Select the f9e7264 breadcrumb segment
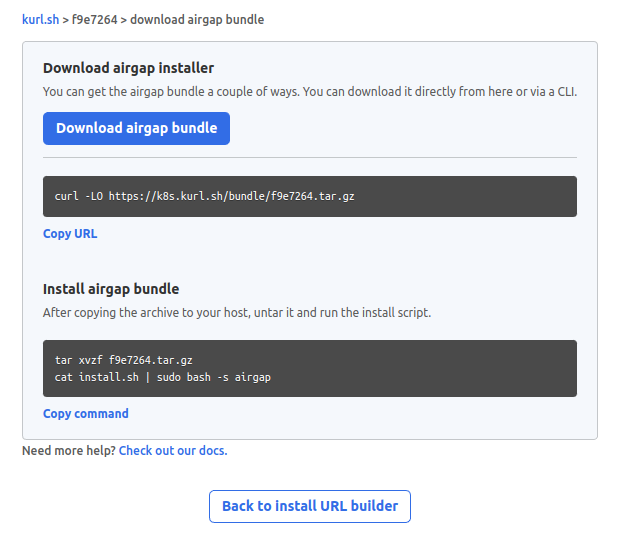Viewport: 622px width, 546px height. point(94,19)
